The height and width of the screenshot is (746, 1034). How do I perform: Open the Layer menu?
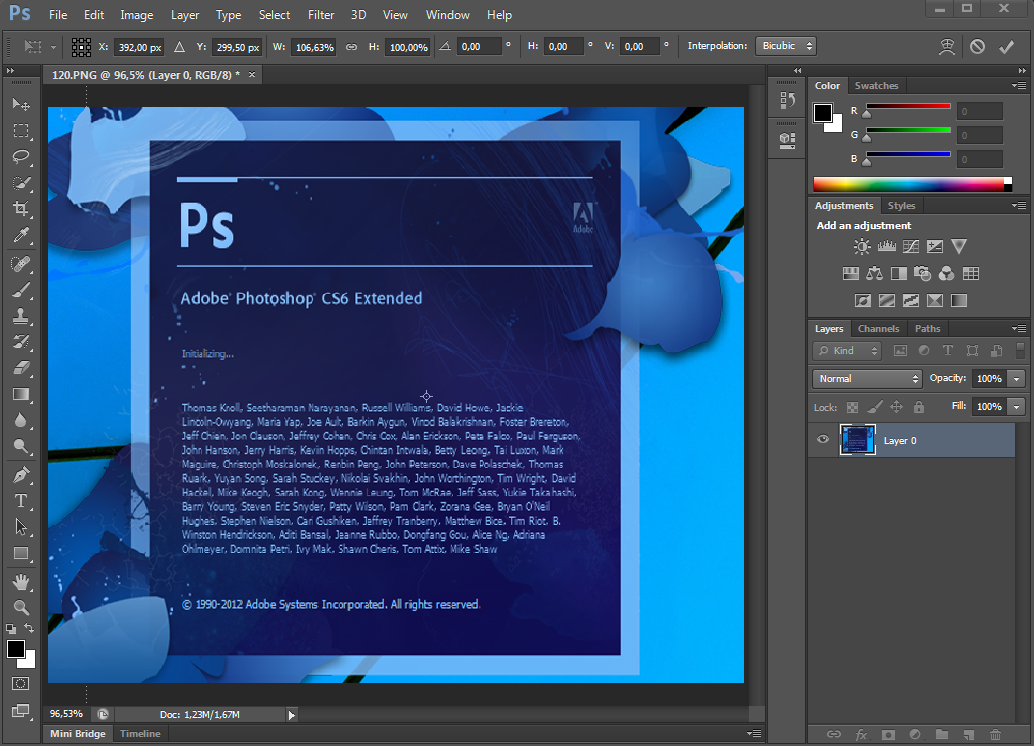[185, 15]
